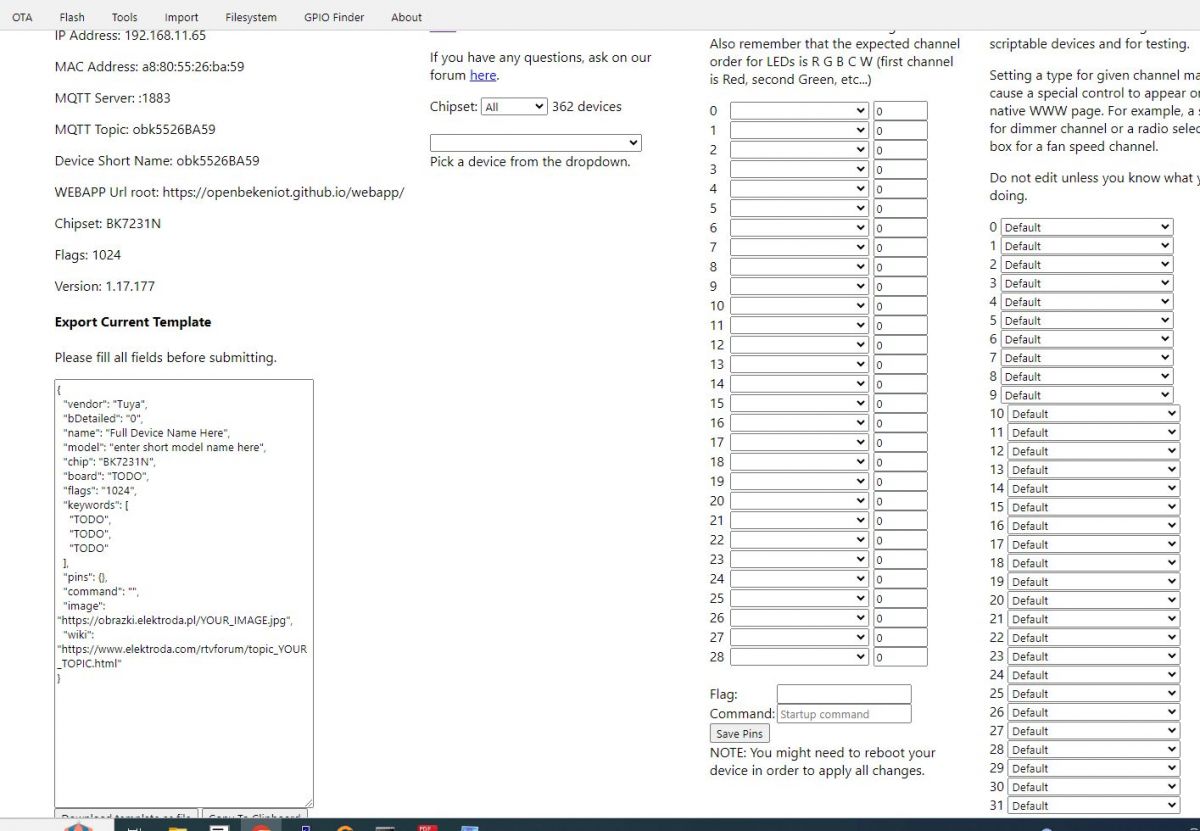Open the pin 15 role dropdown
1200x831 pixels.
pos(799,404)
